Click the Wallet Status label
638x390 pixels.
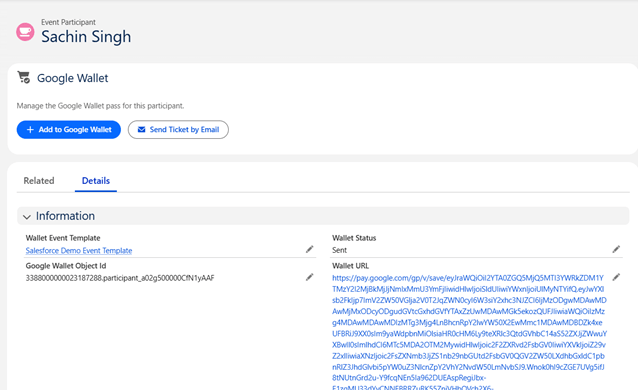point(354,238)
